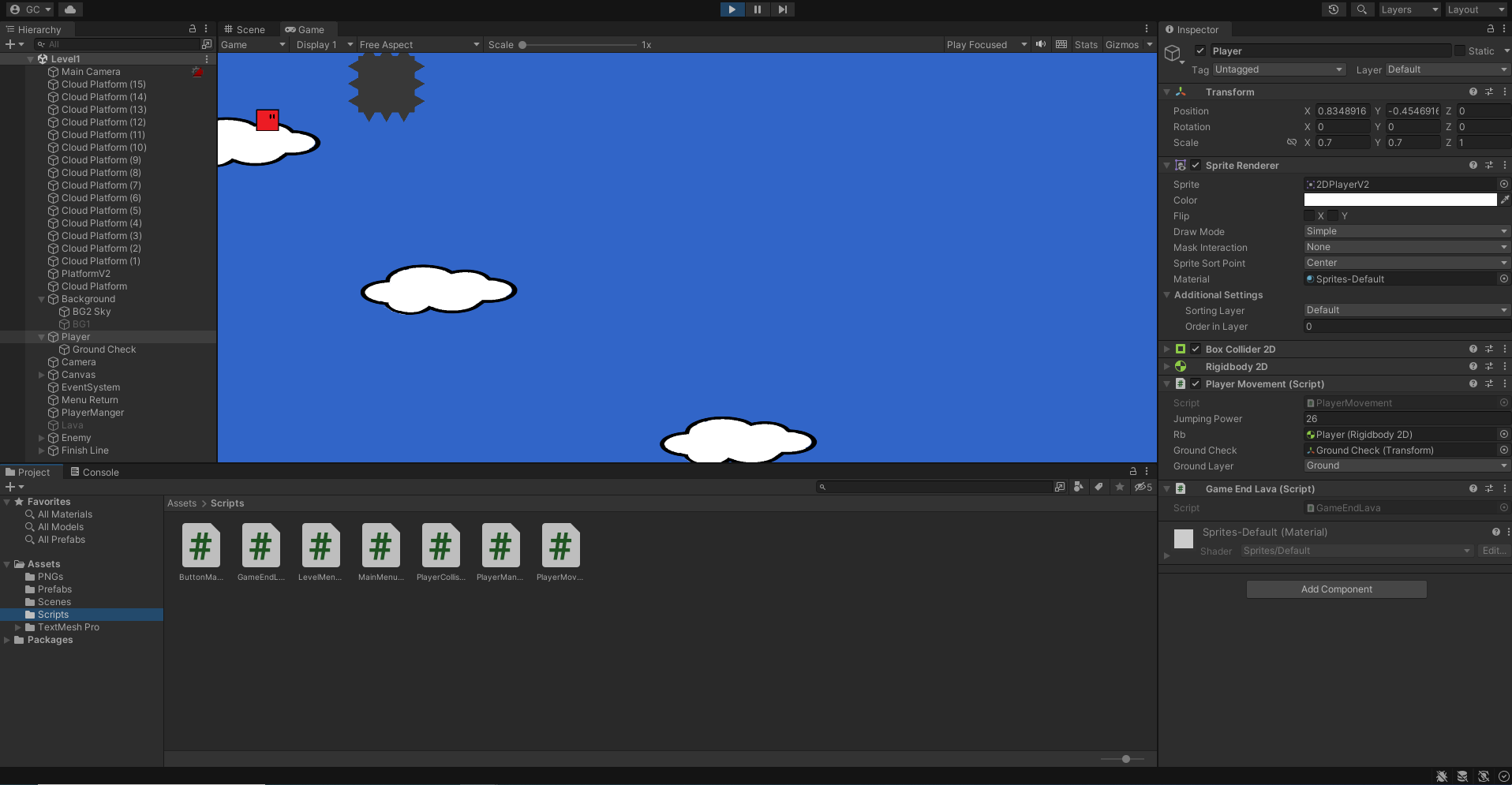Open the Play Focused dropdown
The width and height of the screenshot is (1512, 785).
[x=986, y=45]
